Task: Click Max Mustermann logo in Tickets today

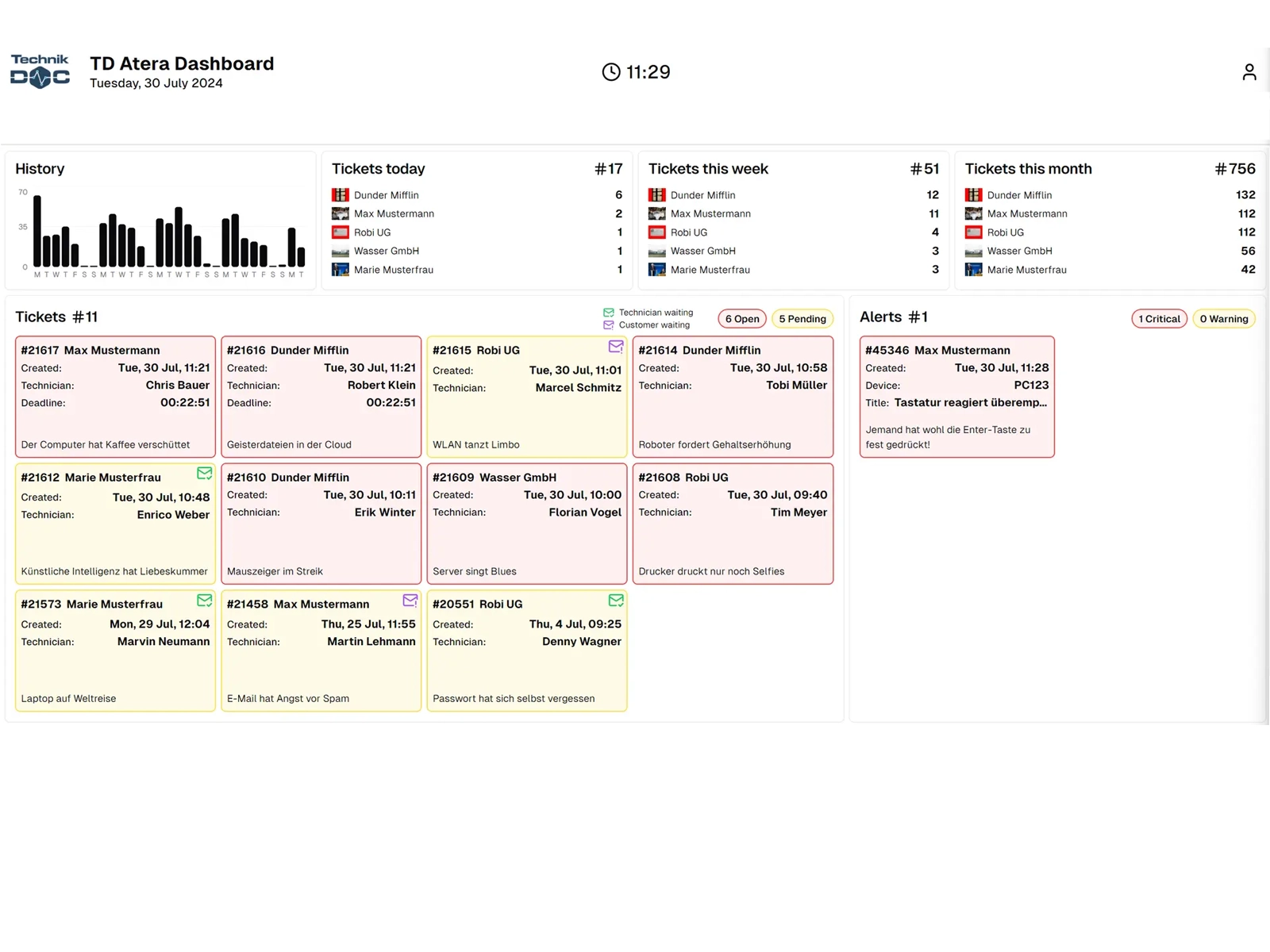Action: tap(341, 213)
